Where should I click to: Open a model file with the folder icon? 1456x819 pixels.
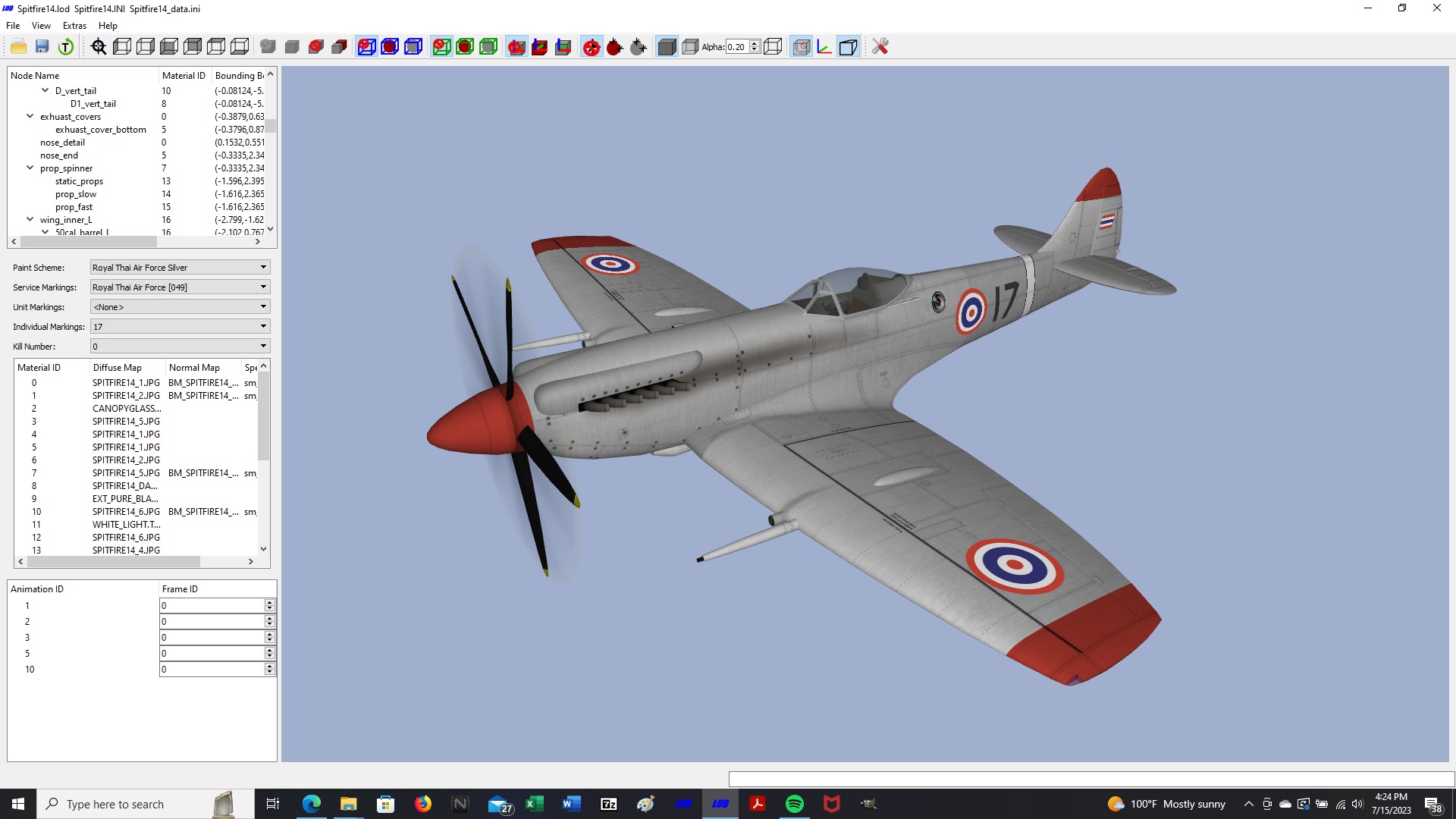[x=18, y=47]
